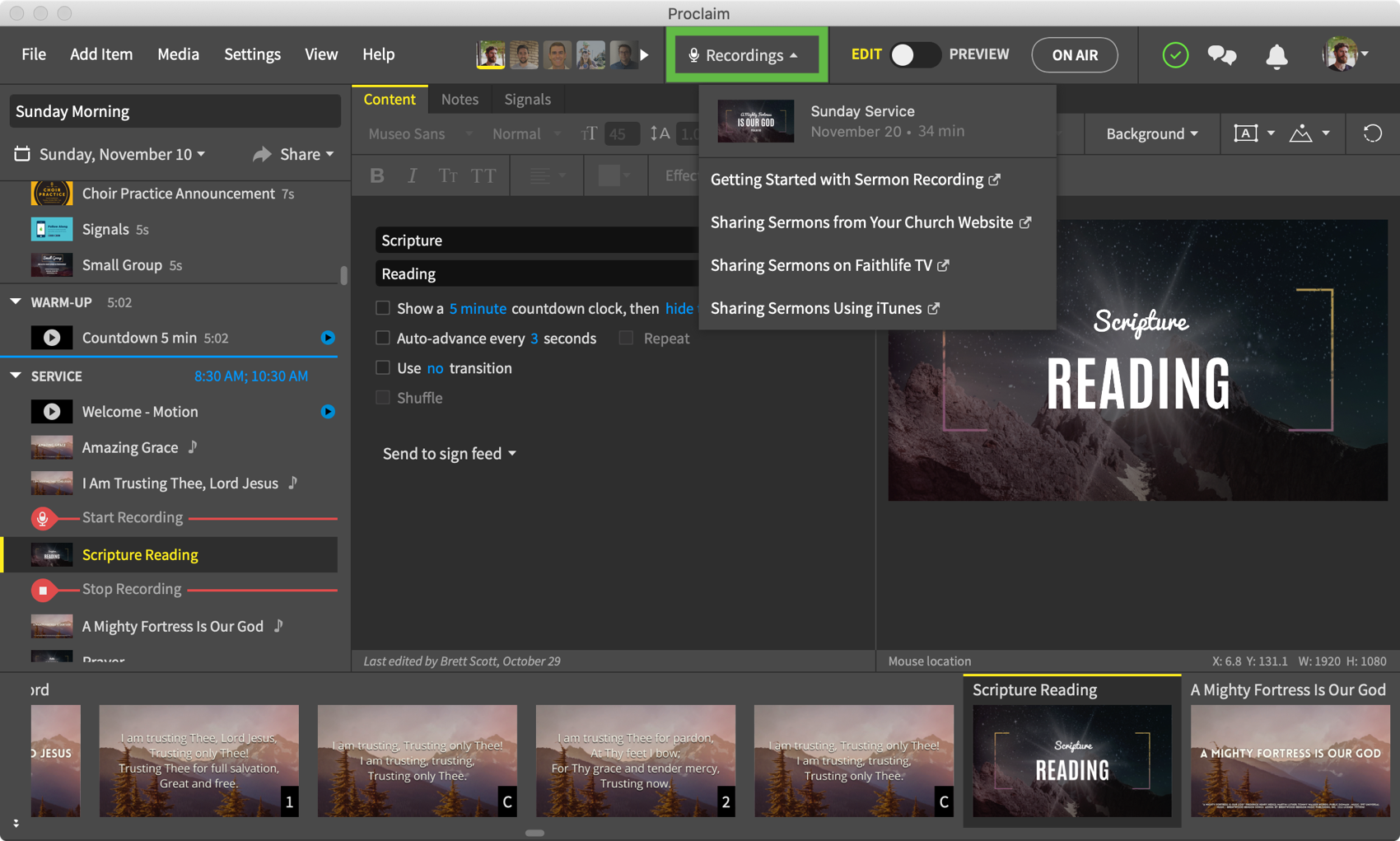Check the Use no transition checkbox

(x=383, y=367)
